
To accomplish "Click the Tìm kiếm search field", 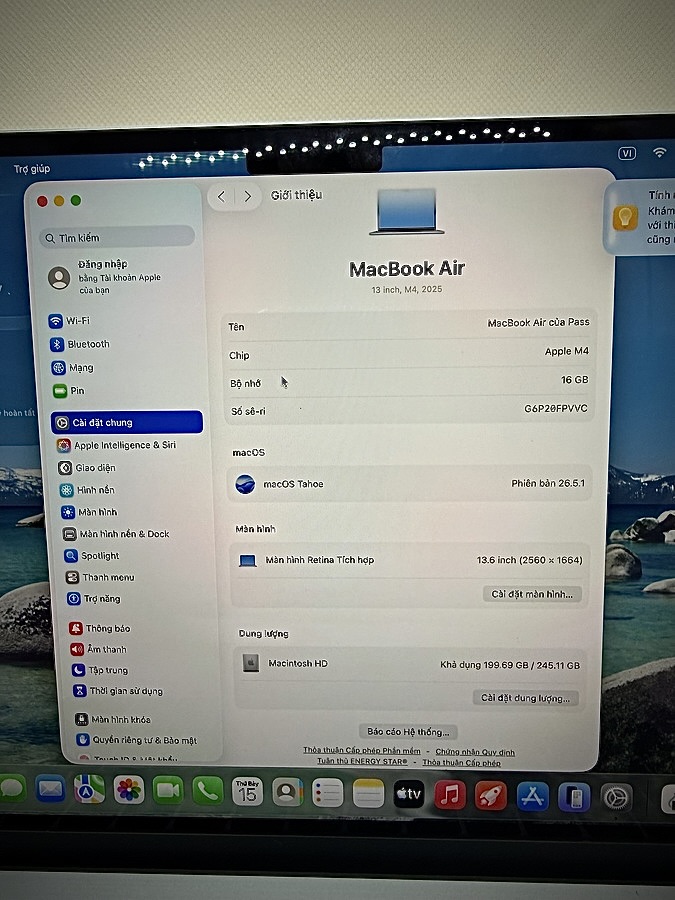I will point(117,238).
